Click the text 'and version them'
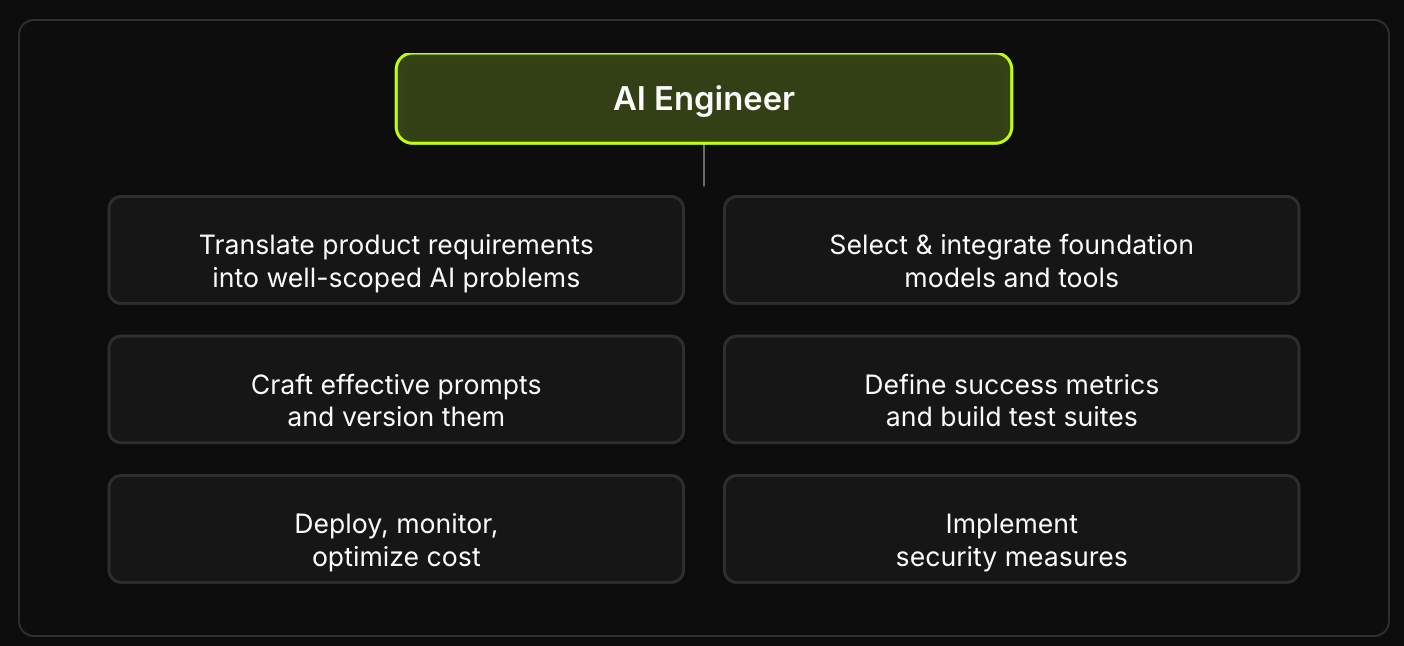 [396, 417]
